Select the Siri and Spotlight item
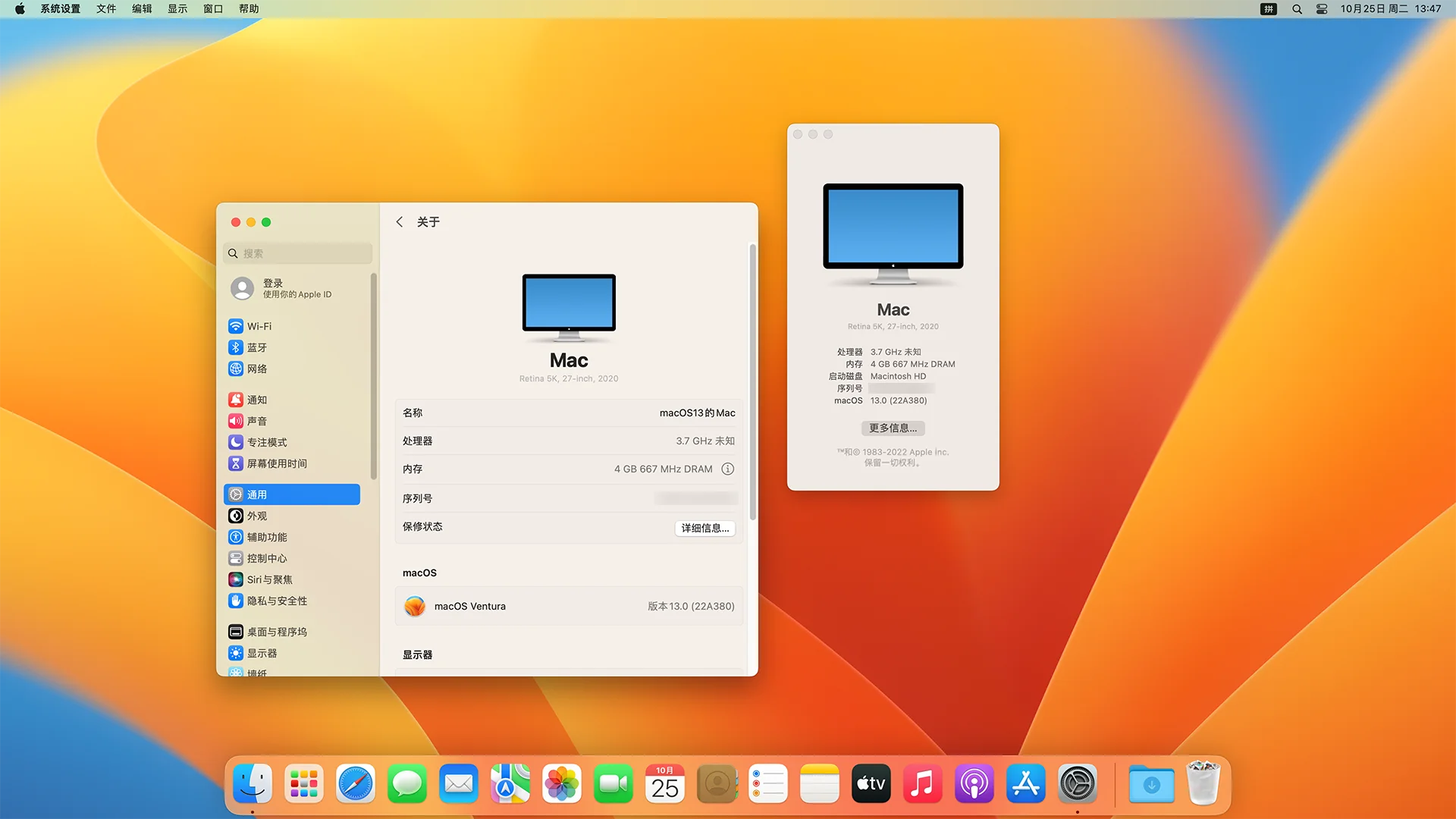This screenshot has height=819, width=1456. [268, 579]
